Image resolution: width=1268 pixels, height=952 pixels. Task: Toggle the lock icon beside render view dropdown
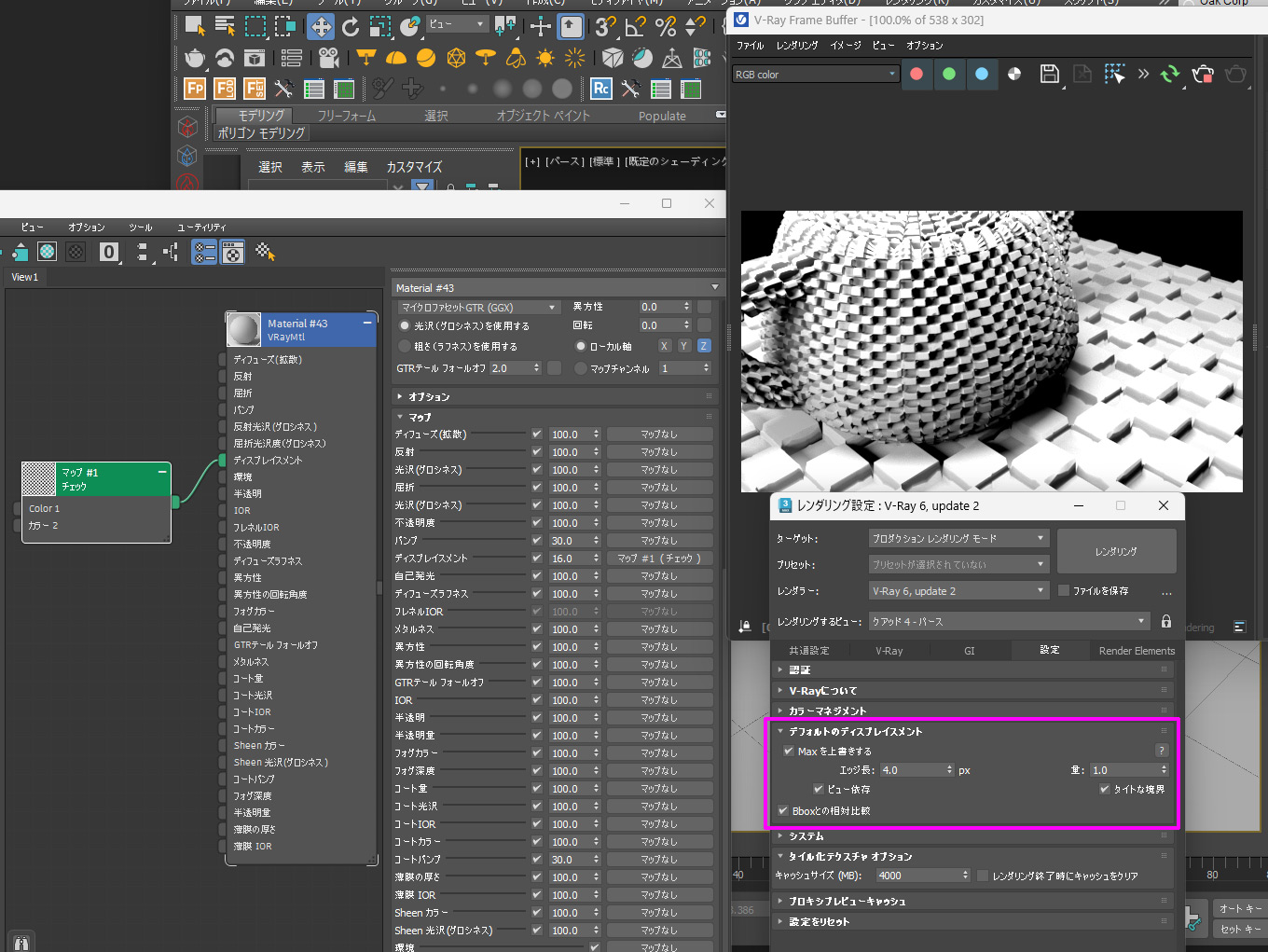click(x=1166, y=621)
